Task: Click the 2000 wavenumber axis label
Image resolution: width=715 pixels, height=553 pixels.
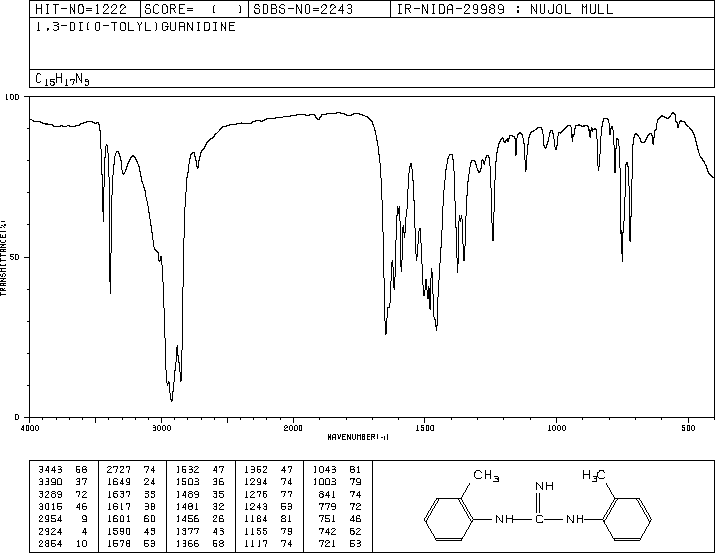Action: point(293,428)
